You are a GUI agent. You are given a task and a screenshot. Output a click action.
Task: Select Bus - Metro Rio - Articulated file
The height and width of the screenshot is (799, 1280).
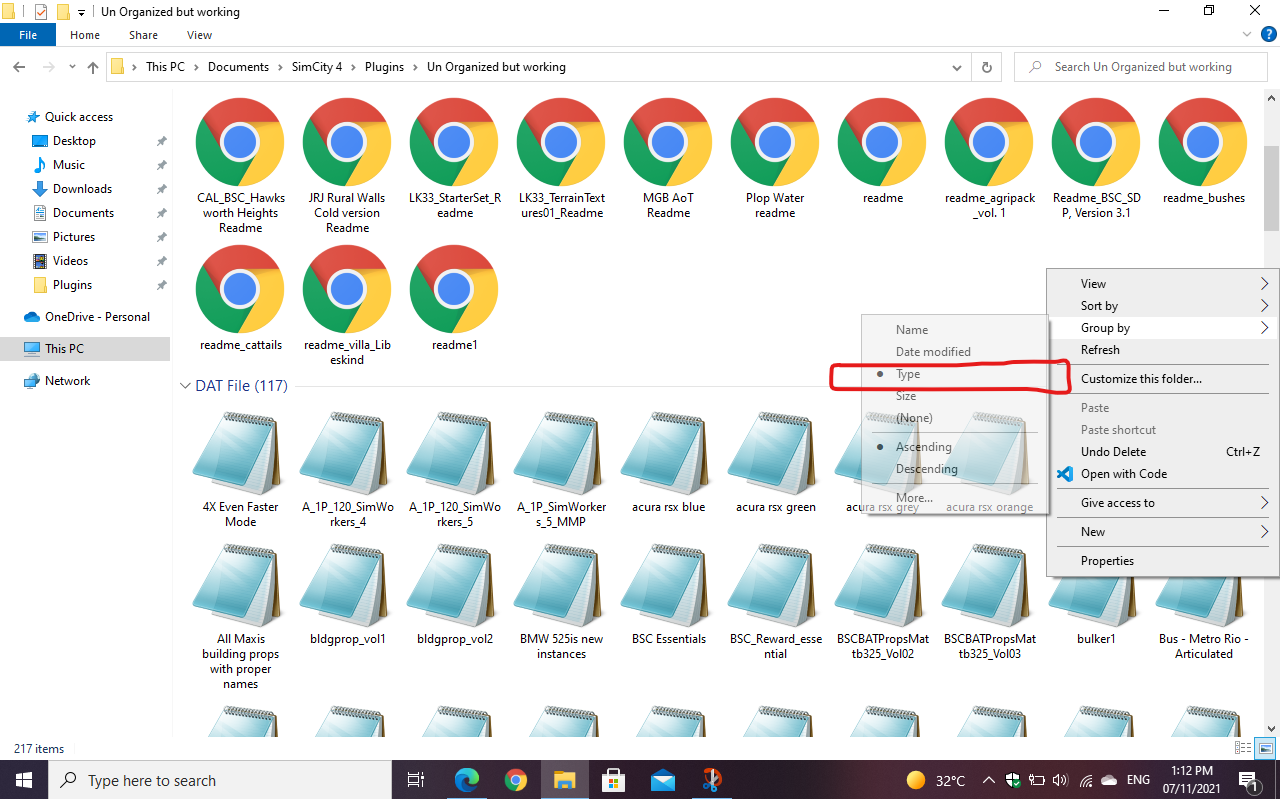1203,600
